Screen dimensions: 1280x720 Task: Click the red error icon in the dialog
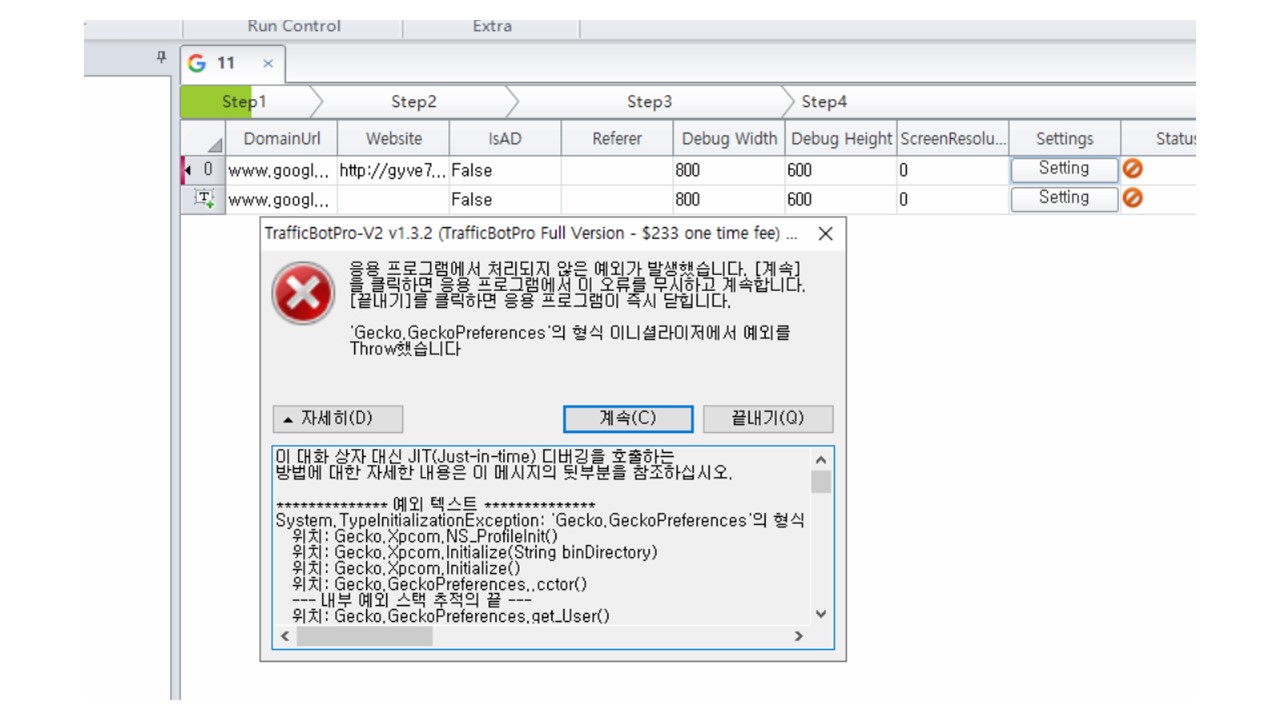coord(303,293)
